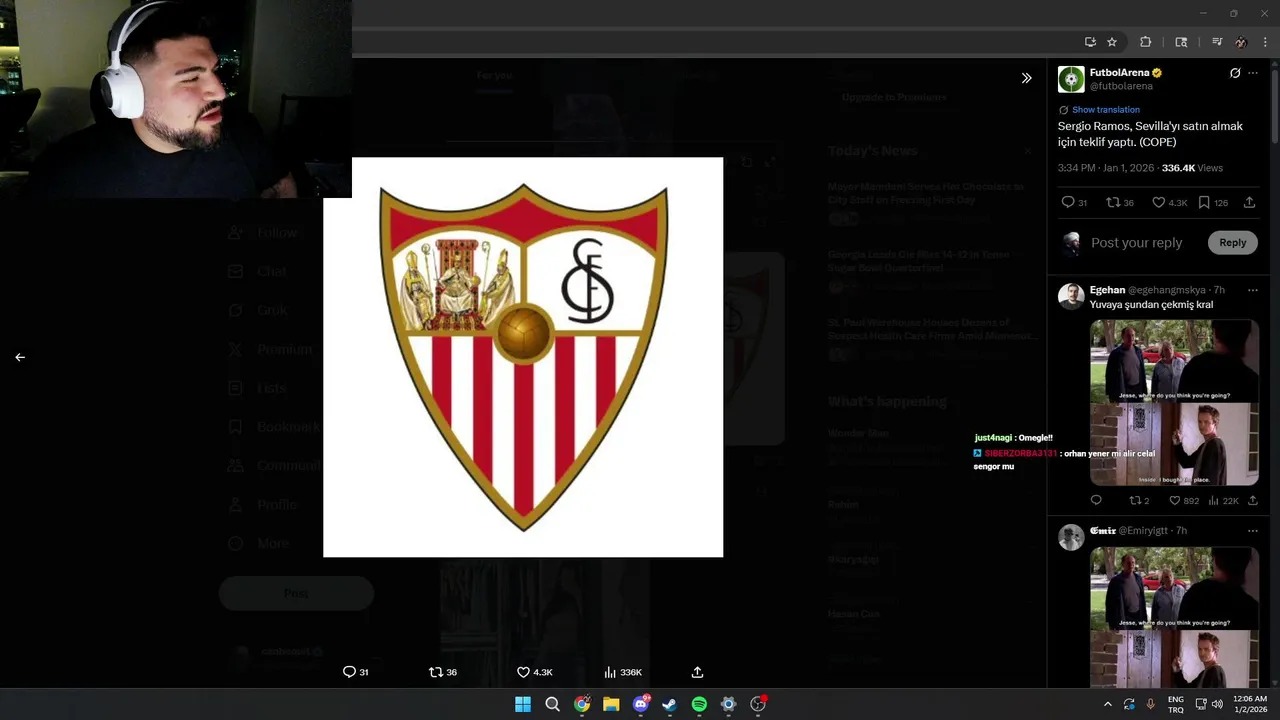Click the Grok icon on FutbolArena post
This screenshot has height=720, width=1280.
tap(1235, 73)
